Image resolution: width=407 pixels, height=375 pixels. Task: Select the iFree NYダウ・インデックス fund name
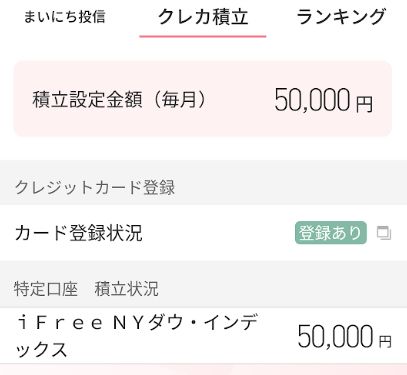pyautogui.click(x=138, y=336)
